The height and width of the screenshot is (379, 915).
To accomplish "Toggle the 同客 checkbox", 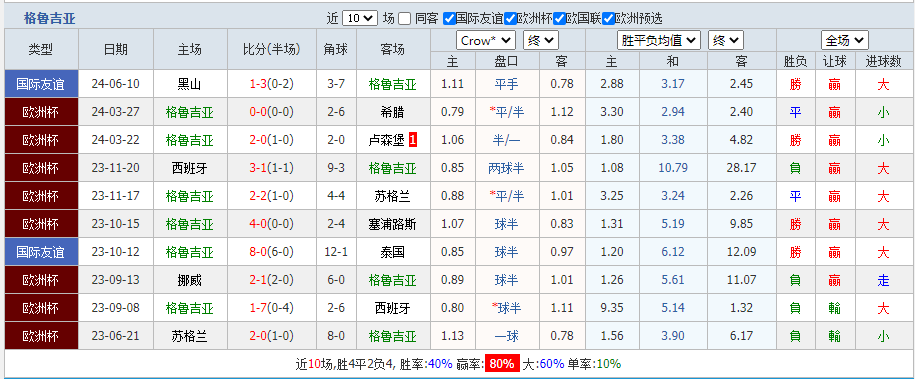I will [x=404, y=19].
